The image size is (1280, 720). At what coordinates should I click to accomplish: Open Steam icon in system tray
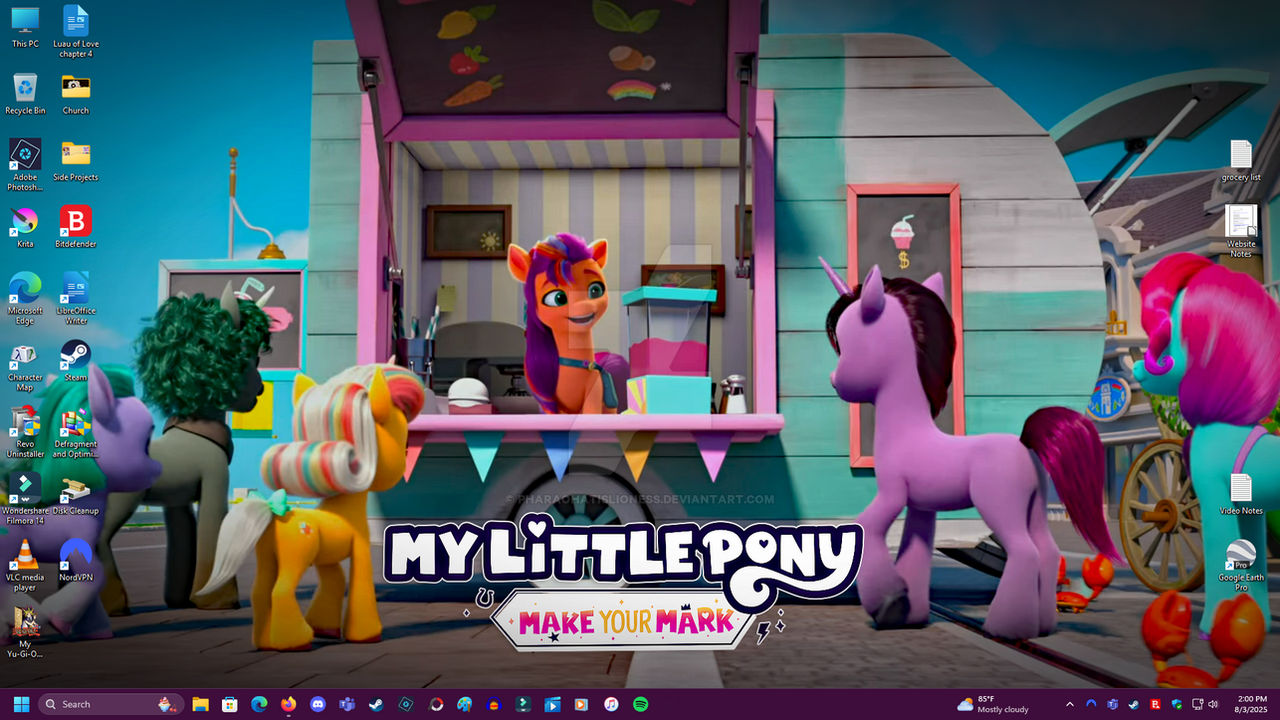[1134, 704]
